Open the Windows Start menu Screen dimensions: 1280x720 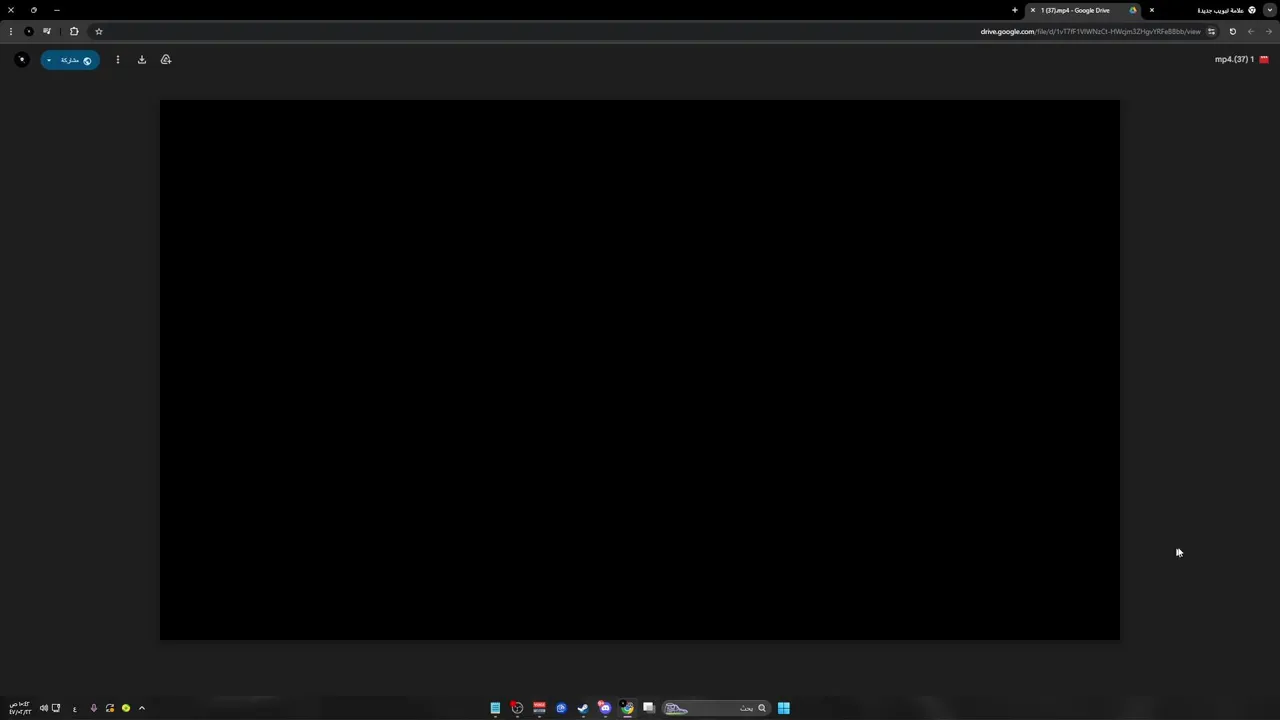(x=784, y=708)
